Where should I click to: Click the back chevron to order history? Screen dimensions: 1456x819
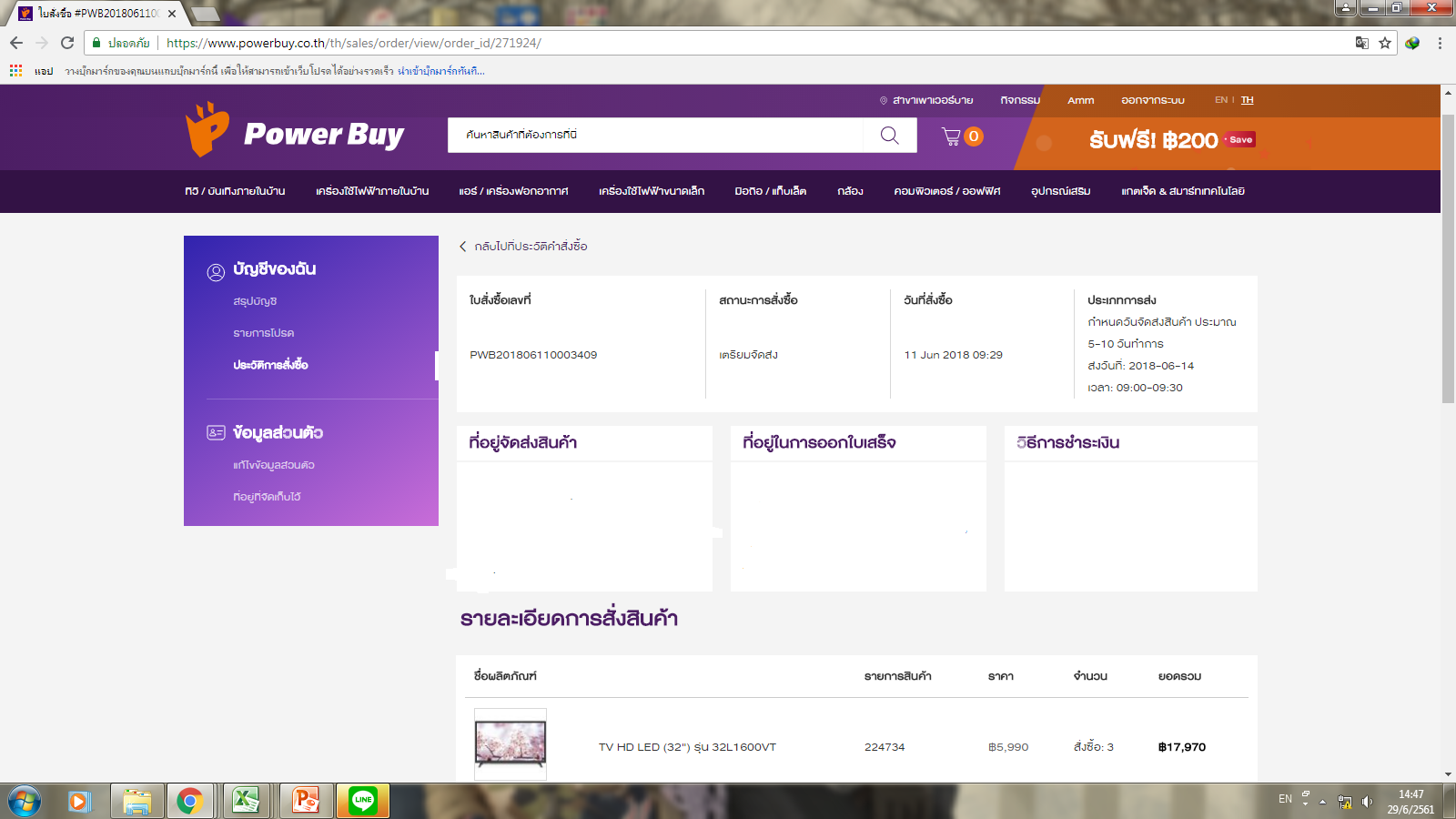tap(463, 247)
